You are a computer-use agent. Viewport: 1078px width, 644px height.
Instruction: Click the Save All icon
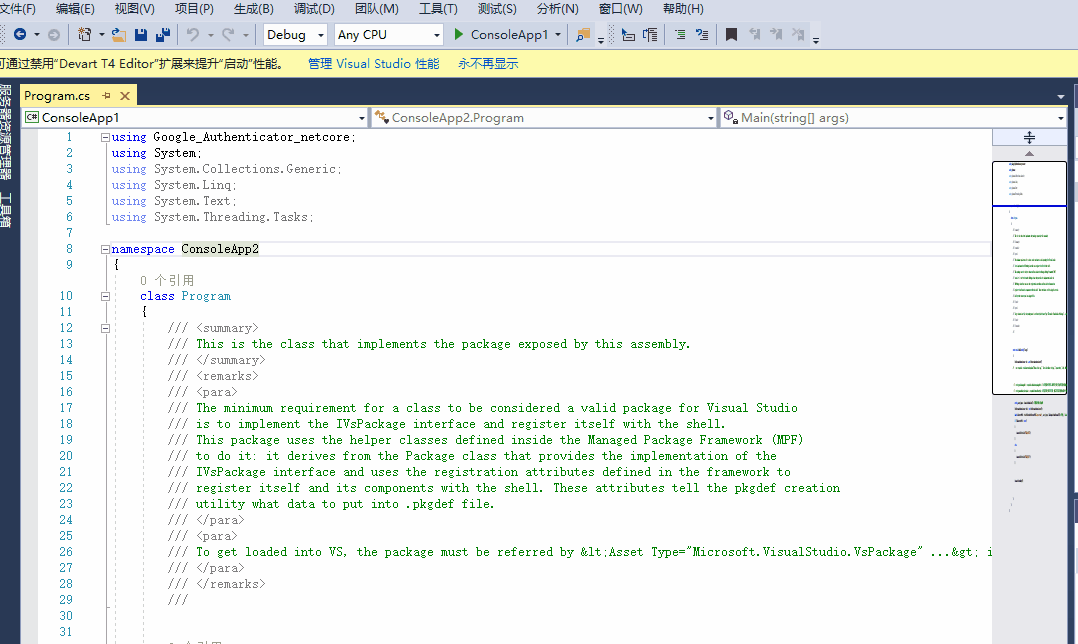point(163,34)
